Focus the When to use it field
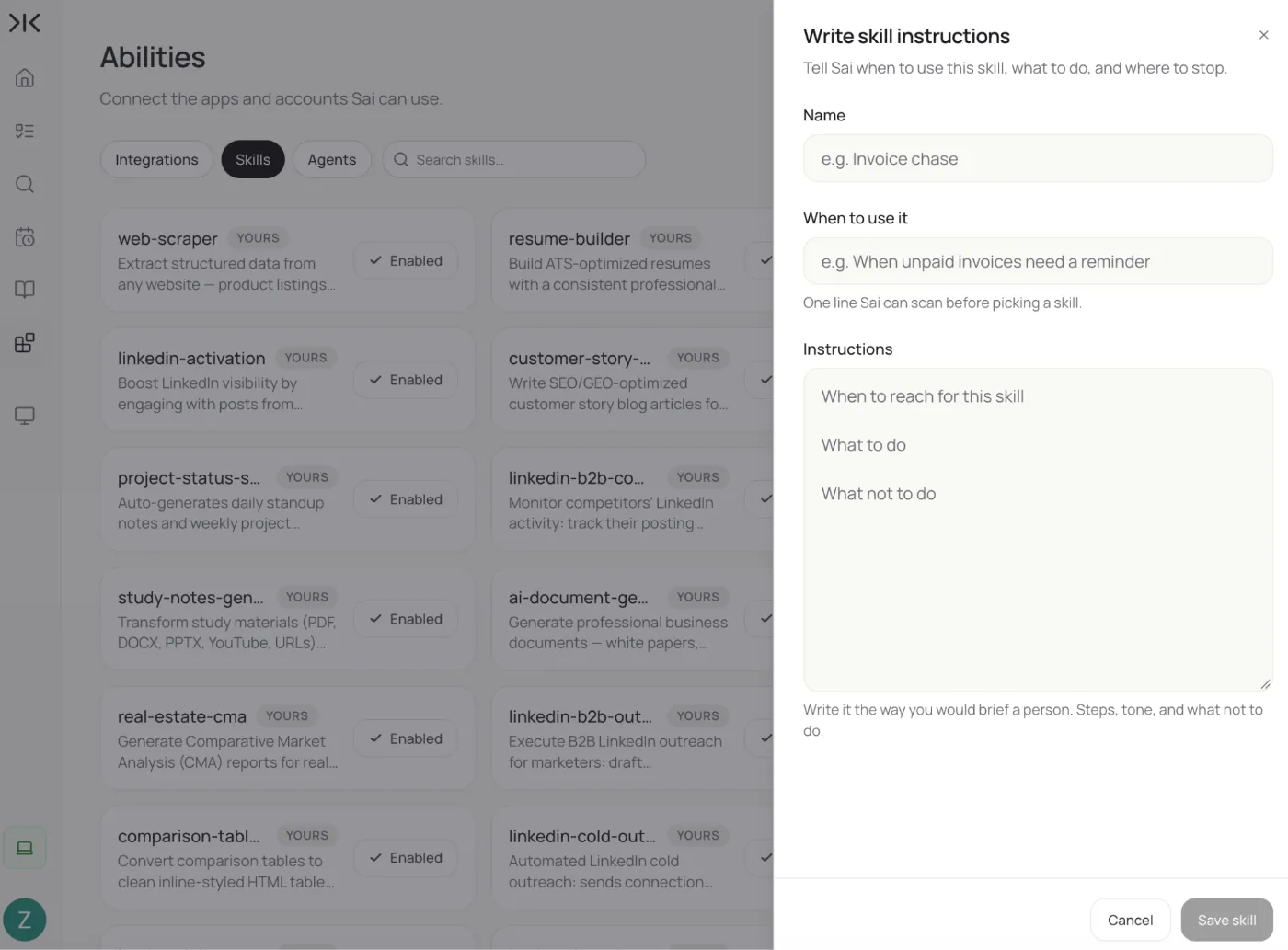The width and height of the screenshot is (1288, 950). point(1038,261)
